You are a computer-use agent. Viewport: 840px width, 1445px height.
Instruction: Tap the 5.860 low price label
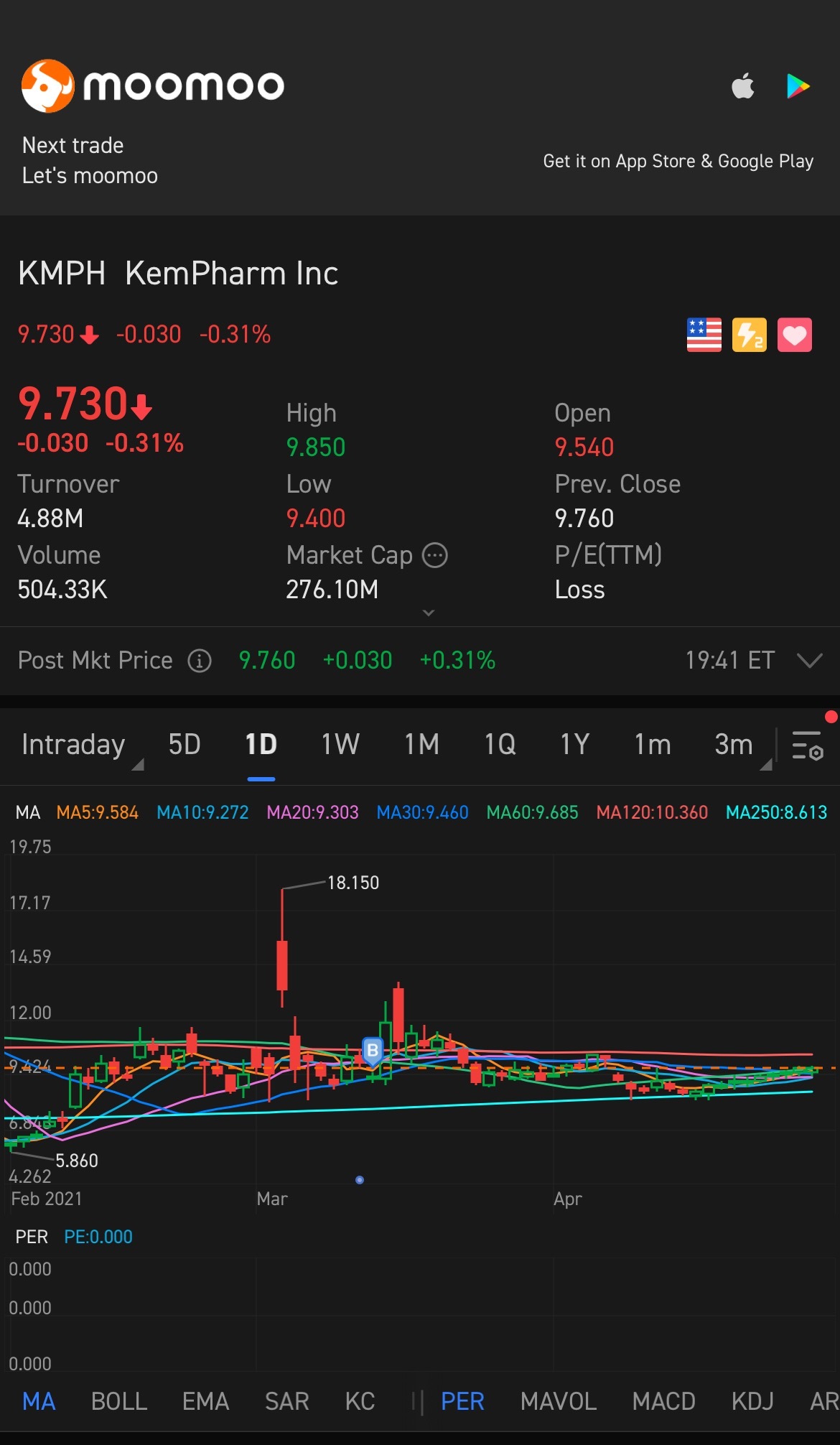pos(76,1161)
